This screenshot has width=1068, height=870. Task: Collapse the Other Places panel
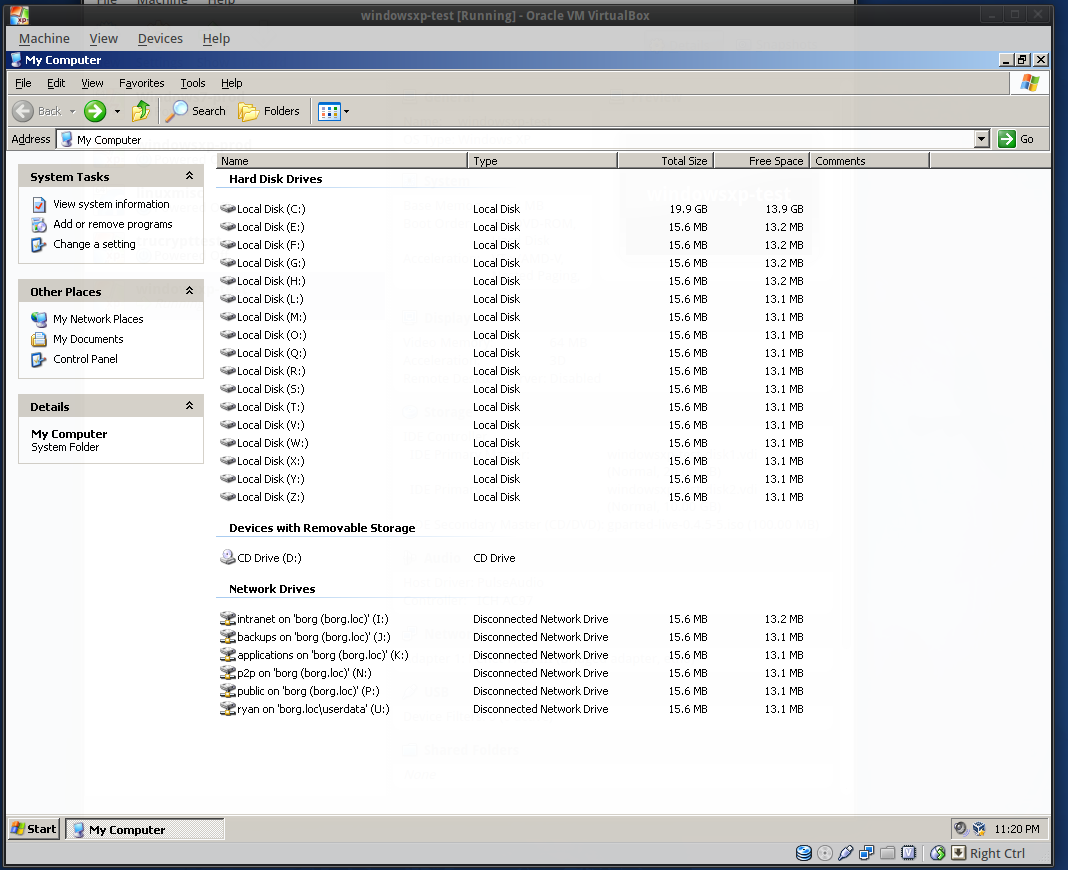(189, 291)
